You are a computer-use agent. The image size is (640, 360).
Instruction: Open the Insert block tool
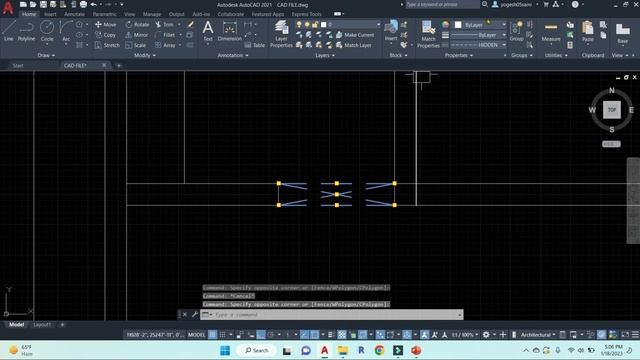(x=391, y=31)
